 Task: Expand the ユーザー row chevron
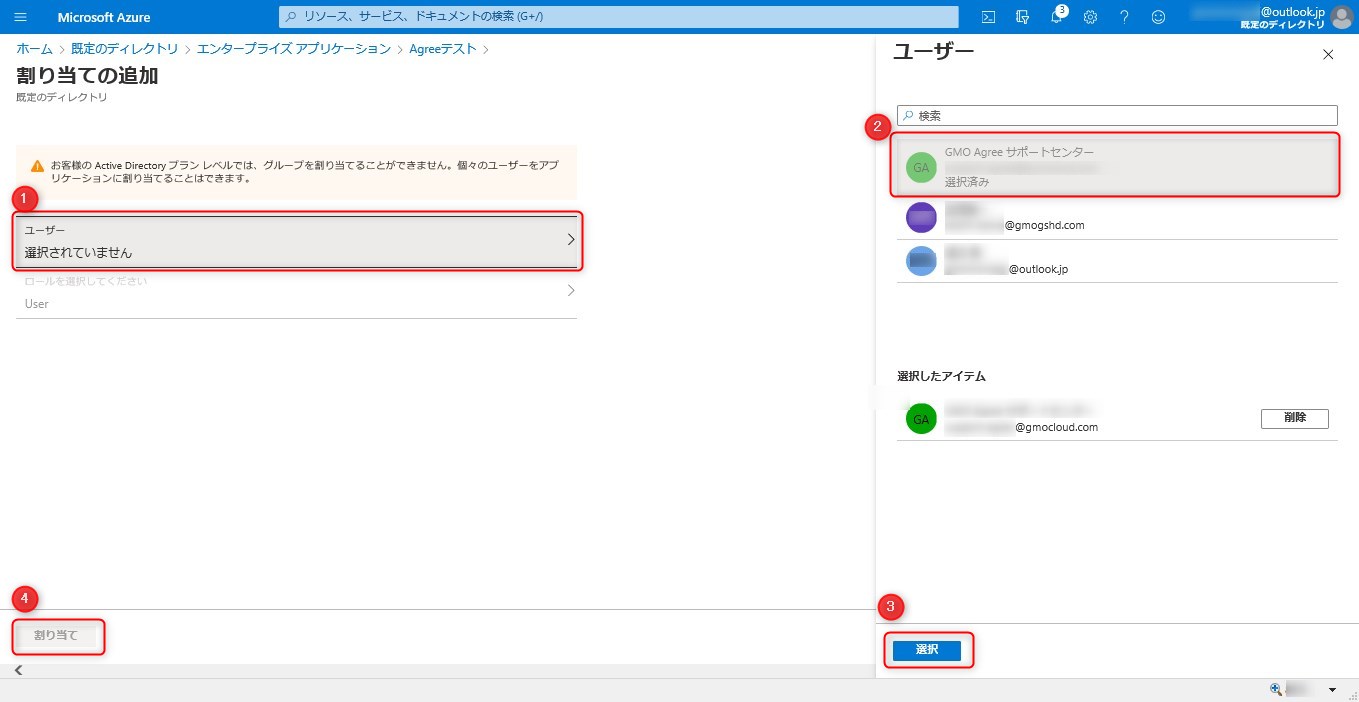(571, 240)
